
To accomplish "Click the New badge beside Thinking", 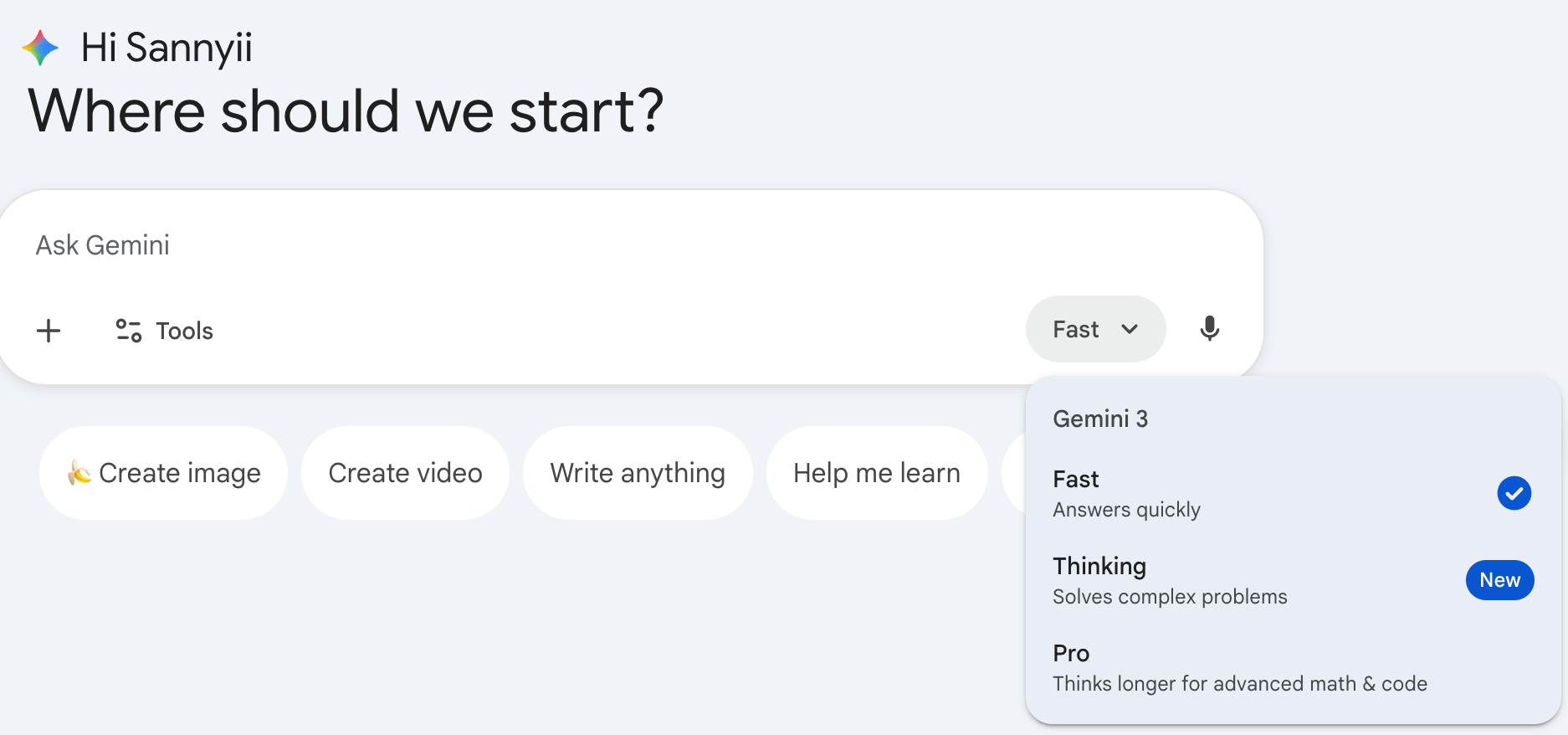I will click(x=1499, y=580).
